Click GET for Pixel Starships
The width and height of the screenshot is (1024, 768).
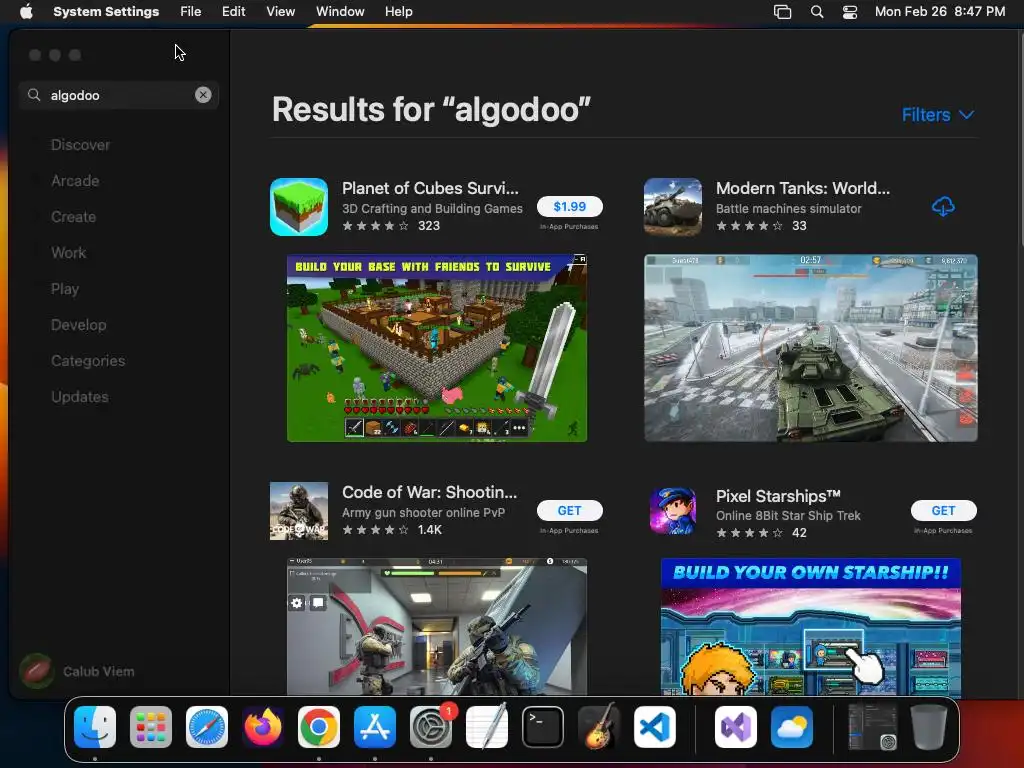(x=943, y=511)
